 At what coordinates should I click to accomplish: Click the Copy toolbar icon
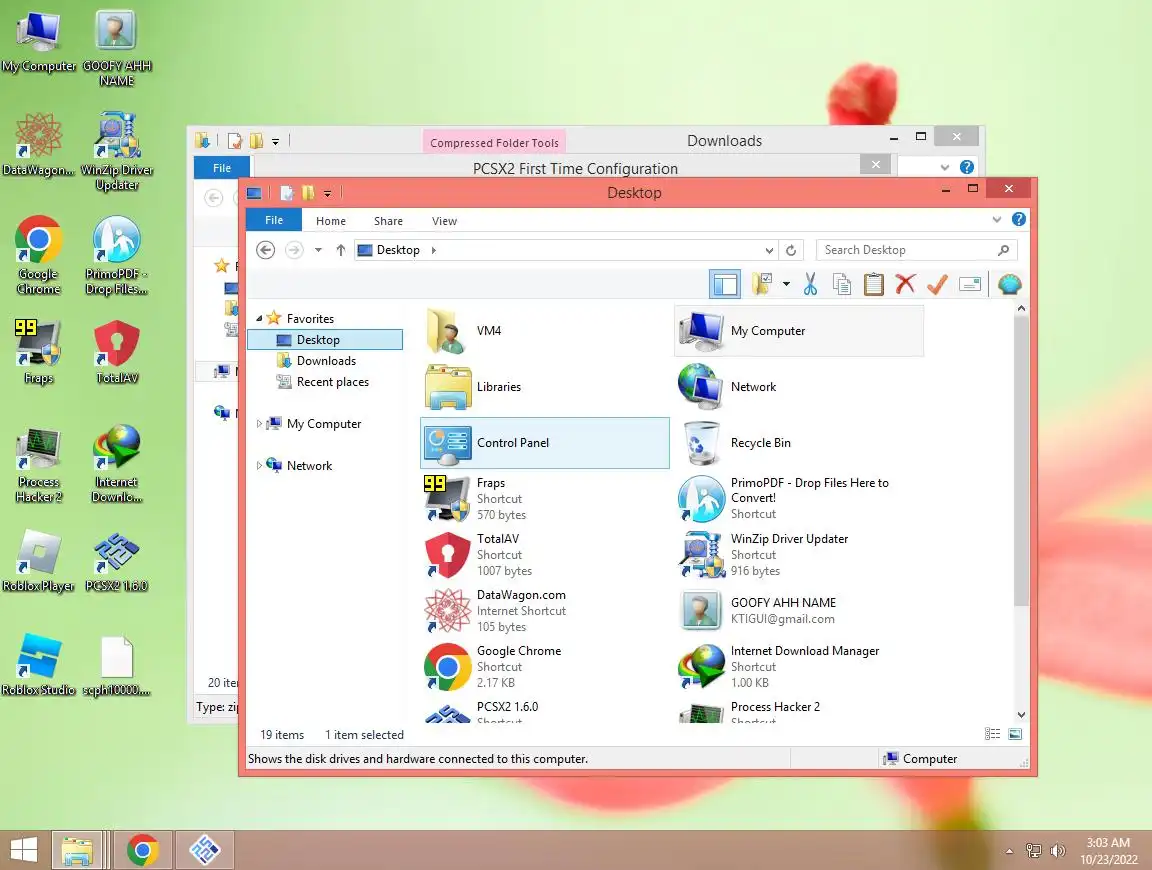(842, 284)
